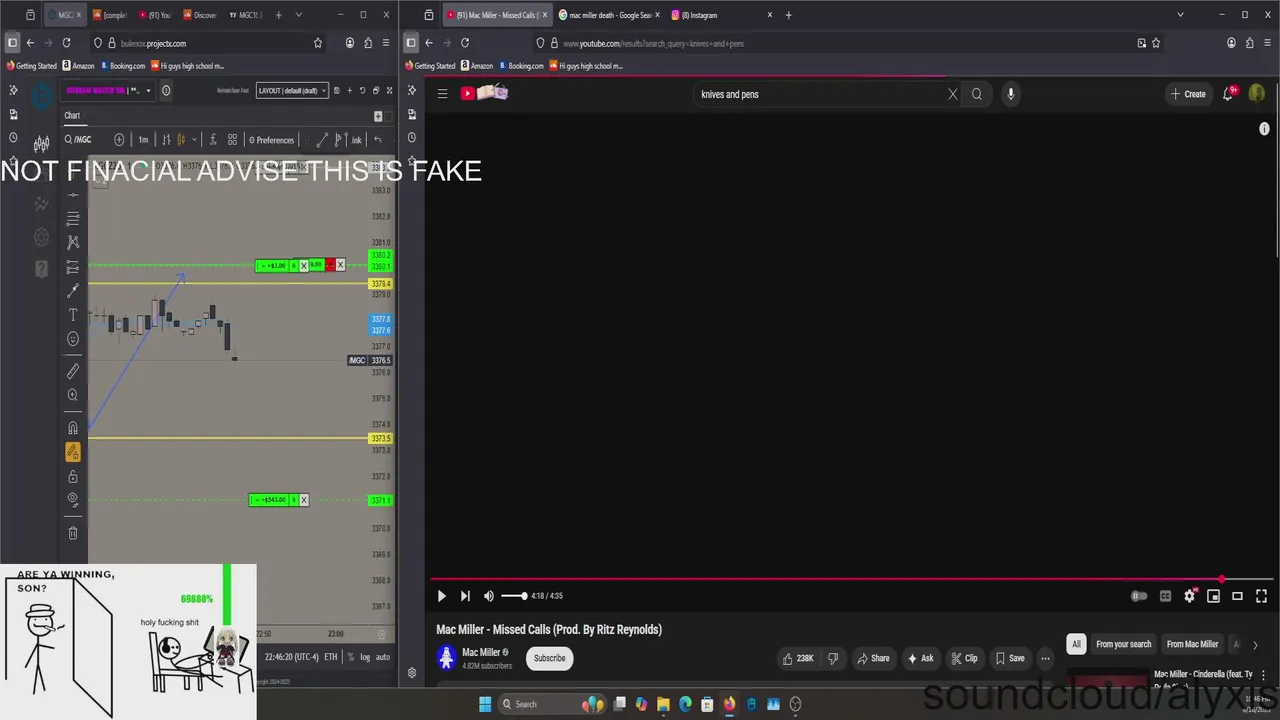Show video info card icon
Screen dimensions: 1280x720
1264,129
